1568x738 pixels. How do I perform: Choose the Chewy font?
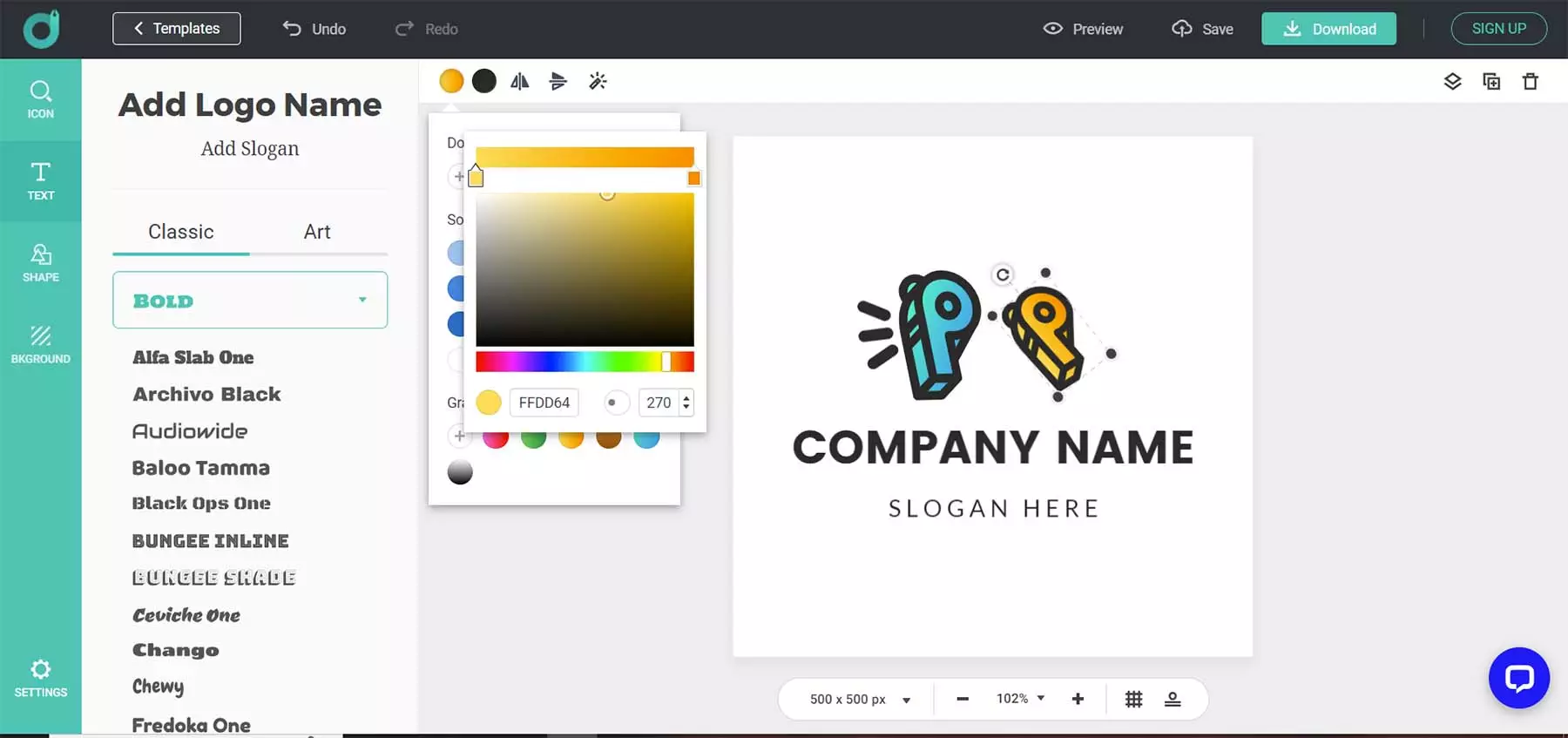[159, 687]
